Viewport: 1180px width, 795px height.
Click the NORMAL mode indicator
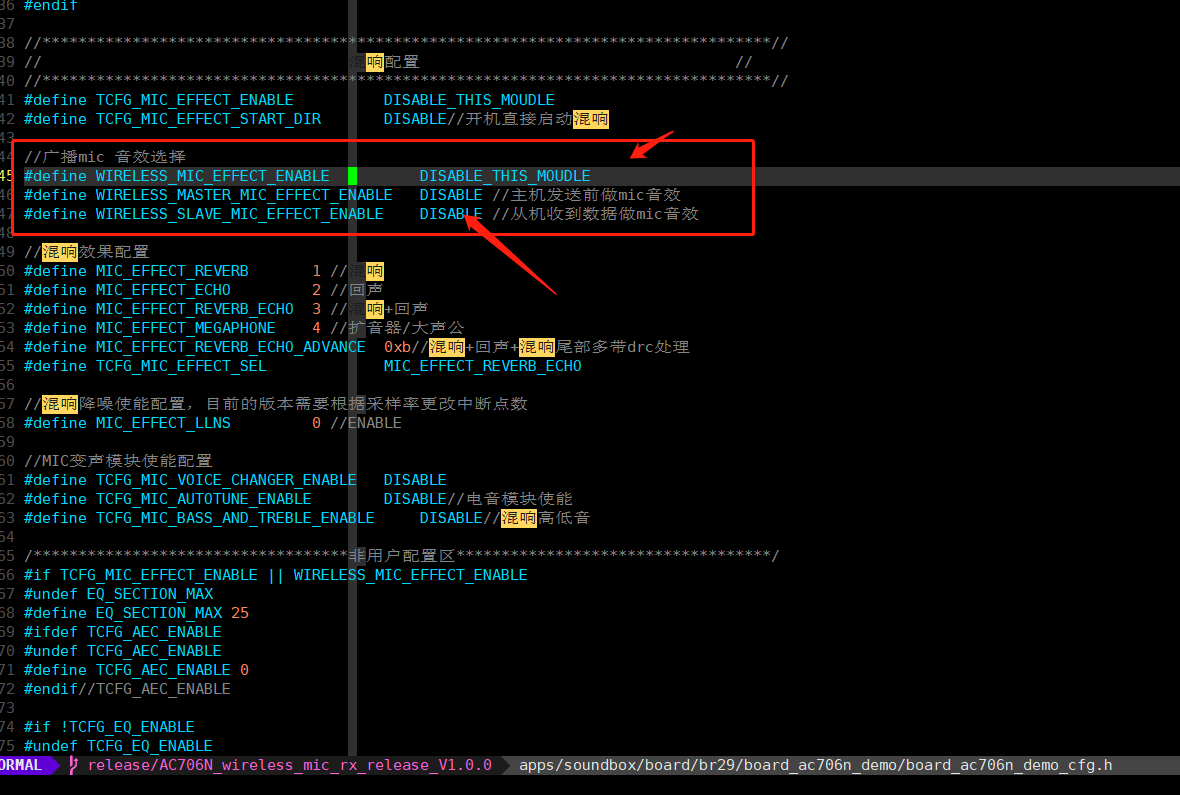(23, 765)
